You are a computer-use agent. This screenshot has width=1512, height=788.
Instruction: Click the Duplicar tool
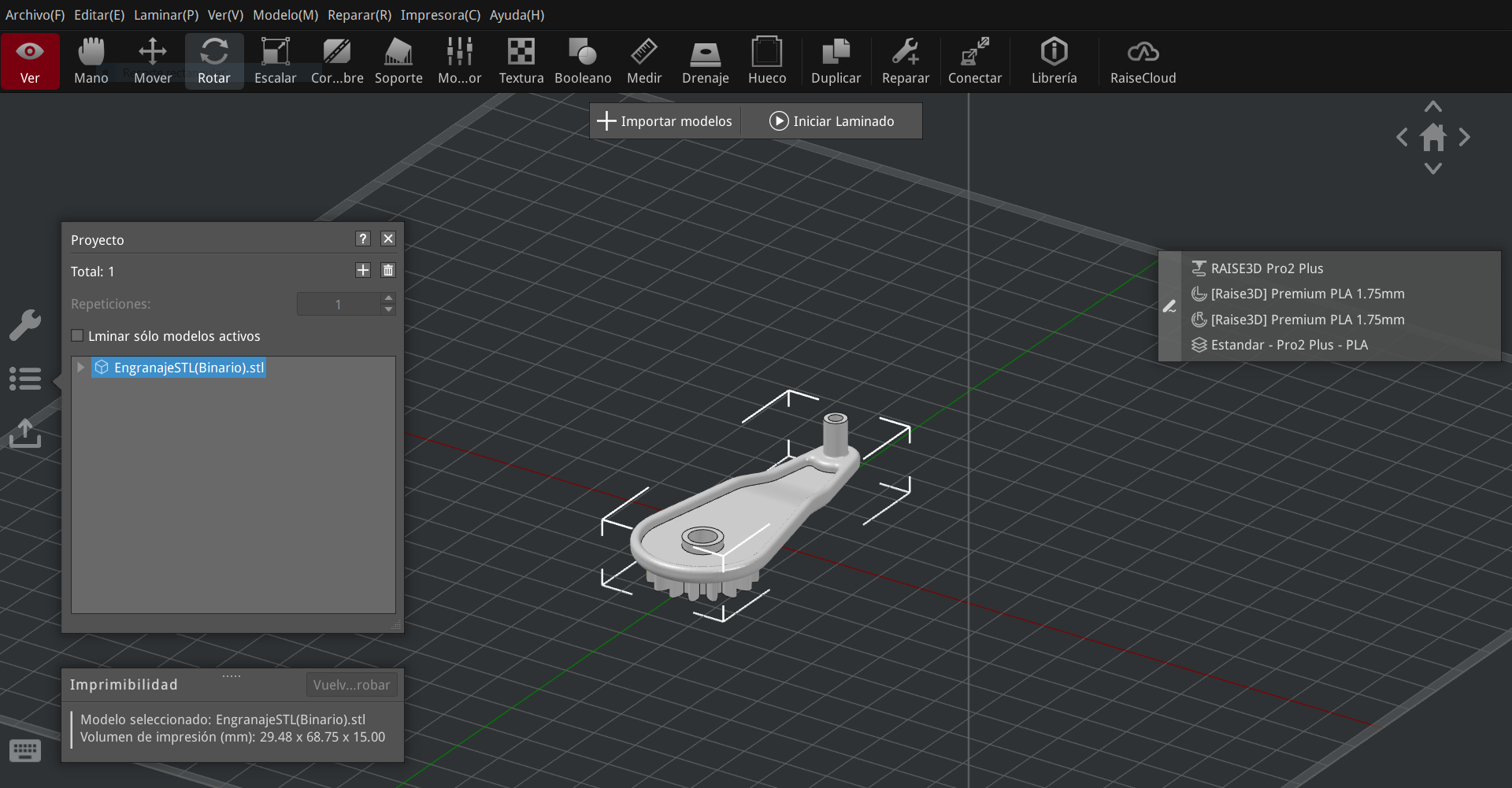pyautogui.click(x=836, y=61)
